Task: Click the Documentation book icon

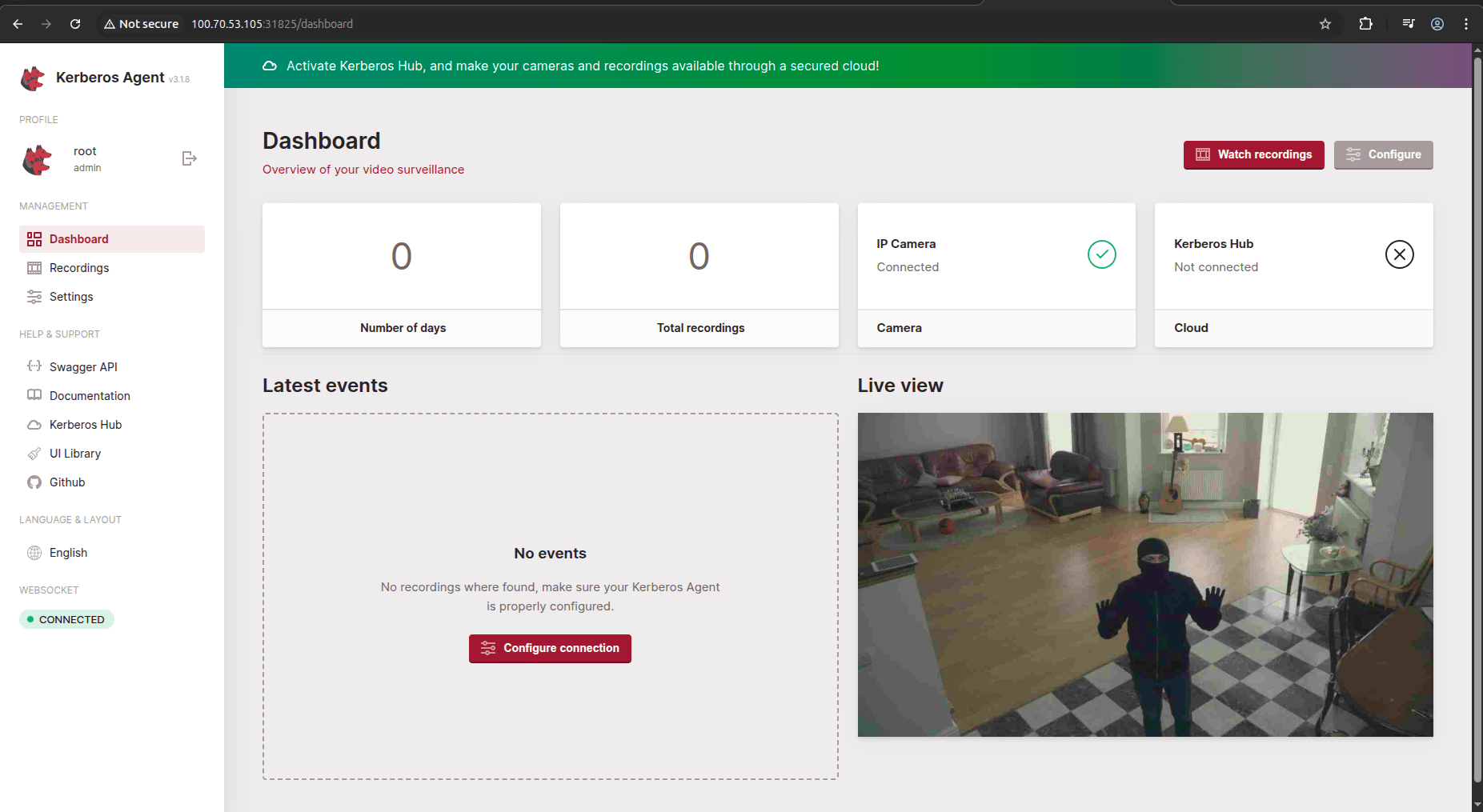Action: coord(34,395)
